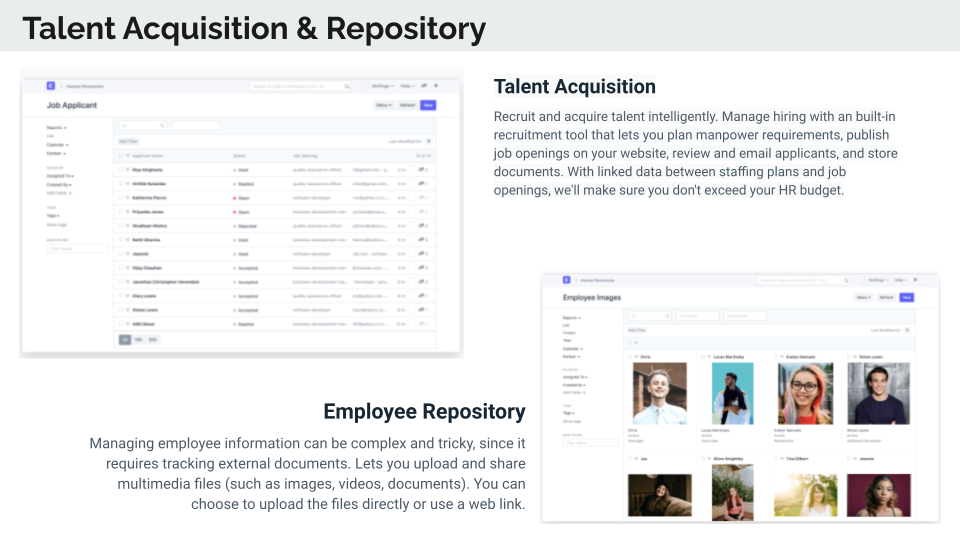Click Refresh button on Employee Images page
Screen dimensions: 960x540
pyautogui.click(x=887, y=297)
